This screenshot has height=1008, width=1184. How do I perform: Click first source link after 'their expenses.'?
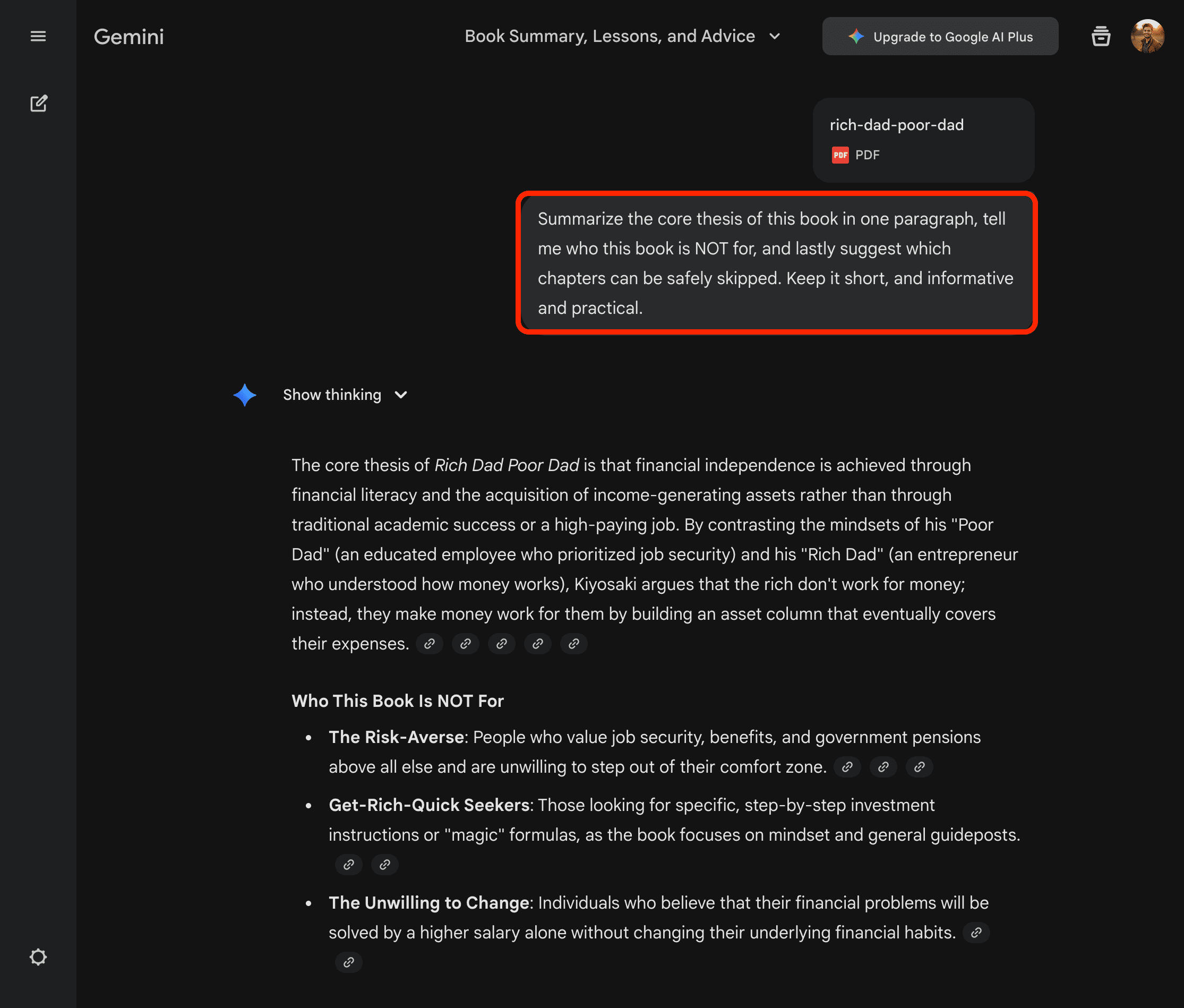click(430, 644)
